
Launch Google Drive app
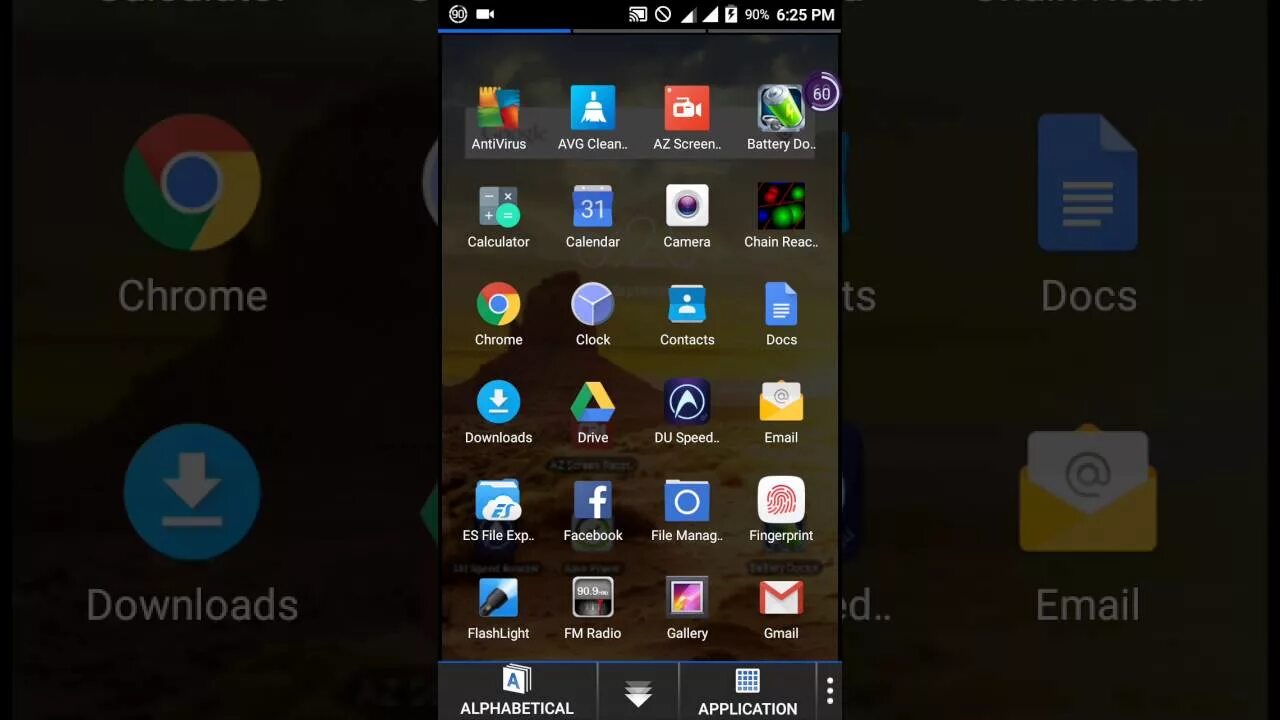click(593, 412)
